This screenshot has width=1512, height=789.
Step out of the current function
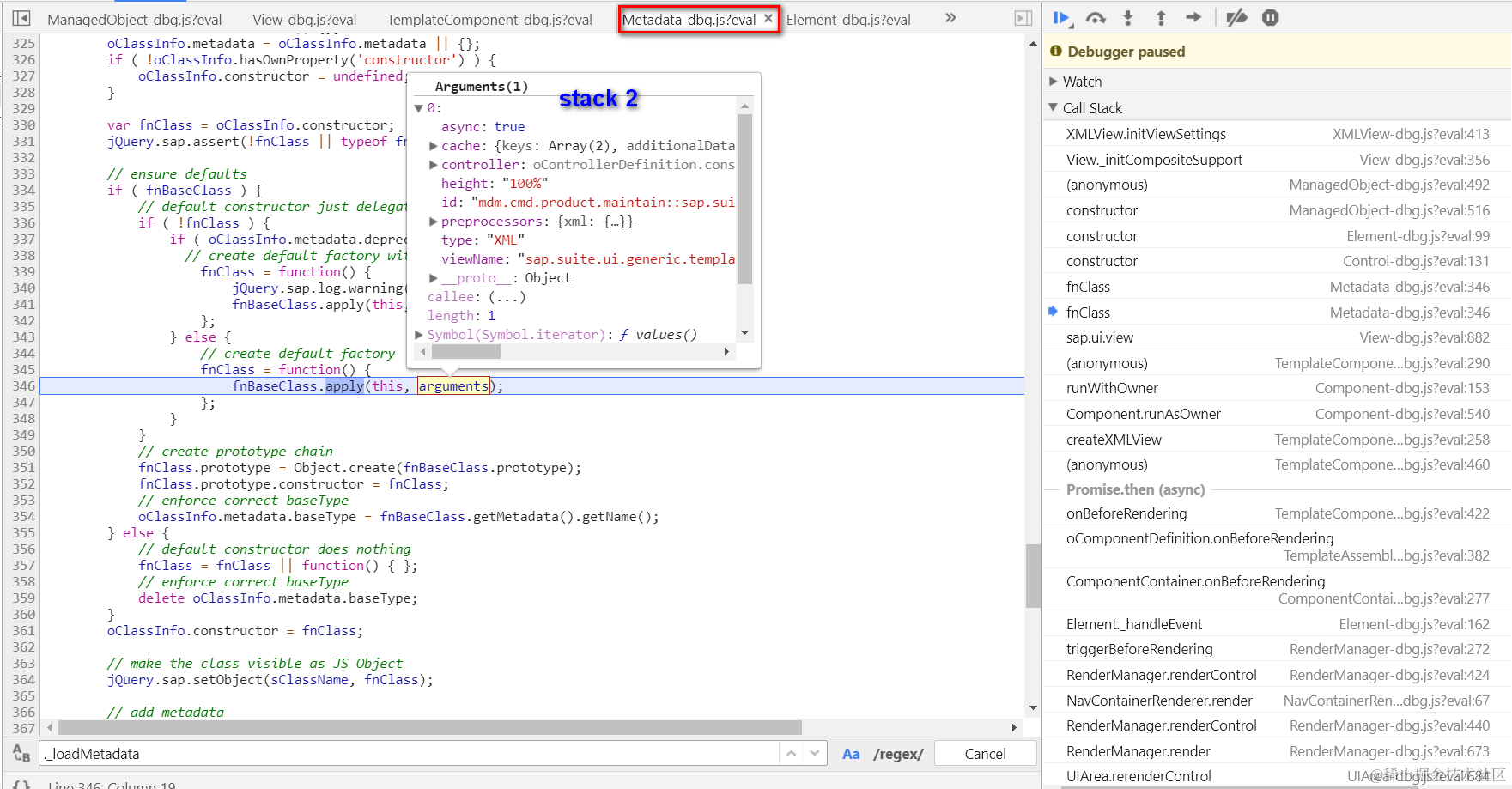coord(1161,18)
